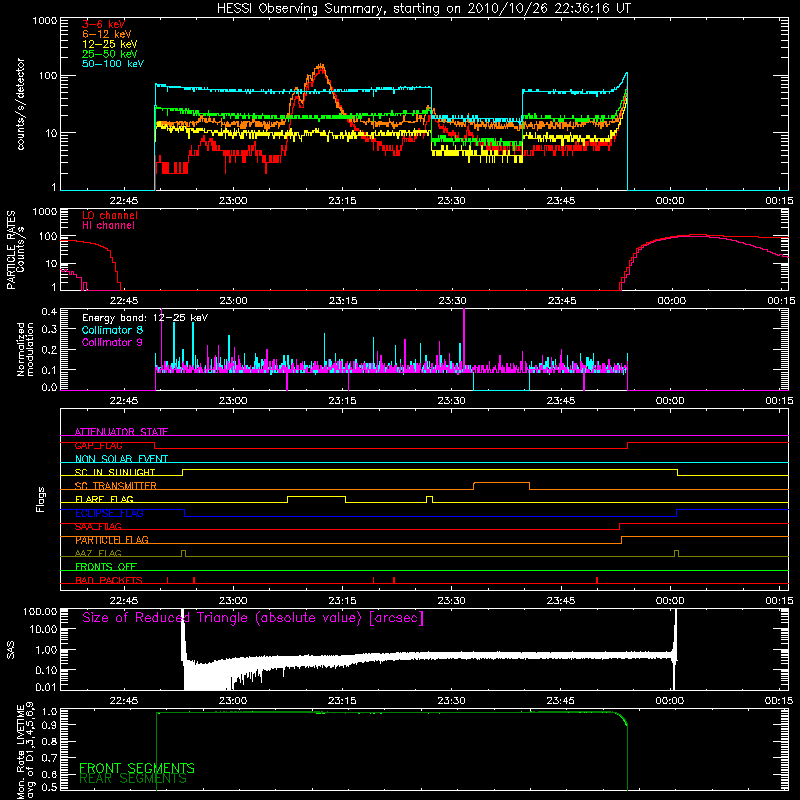Click the ECLIPSE_FLAG label
Image resolution: width=800 pixels, height=800 pixels.
pyautogui.click(x=109, y=513)
